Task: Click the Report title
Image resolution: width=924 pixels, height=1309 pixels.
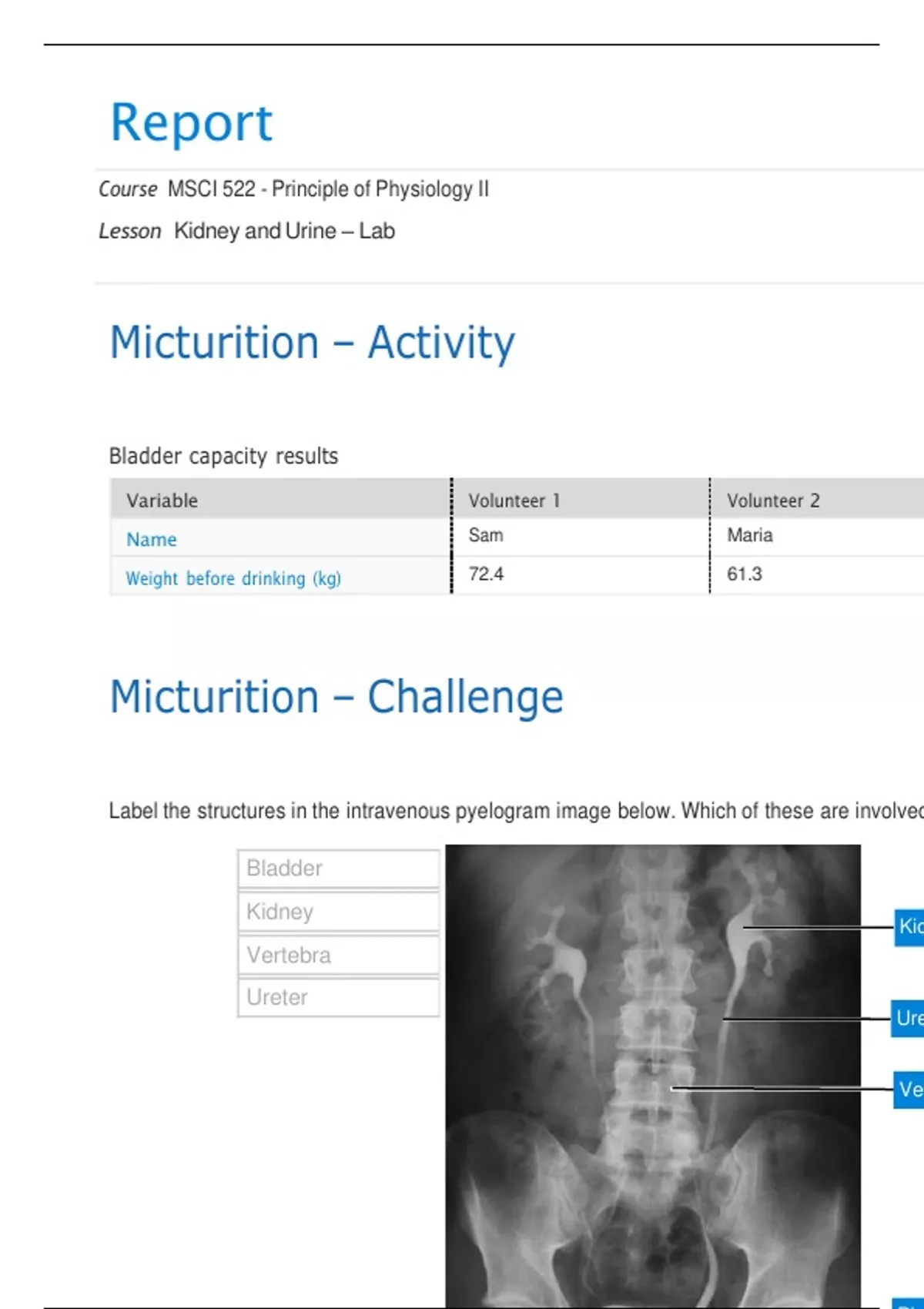Action: pos(192,122)
